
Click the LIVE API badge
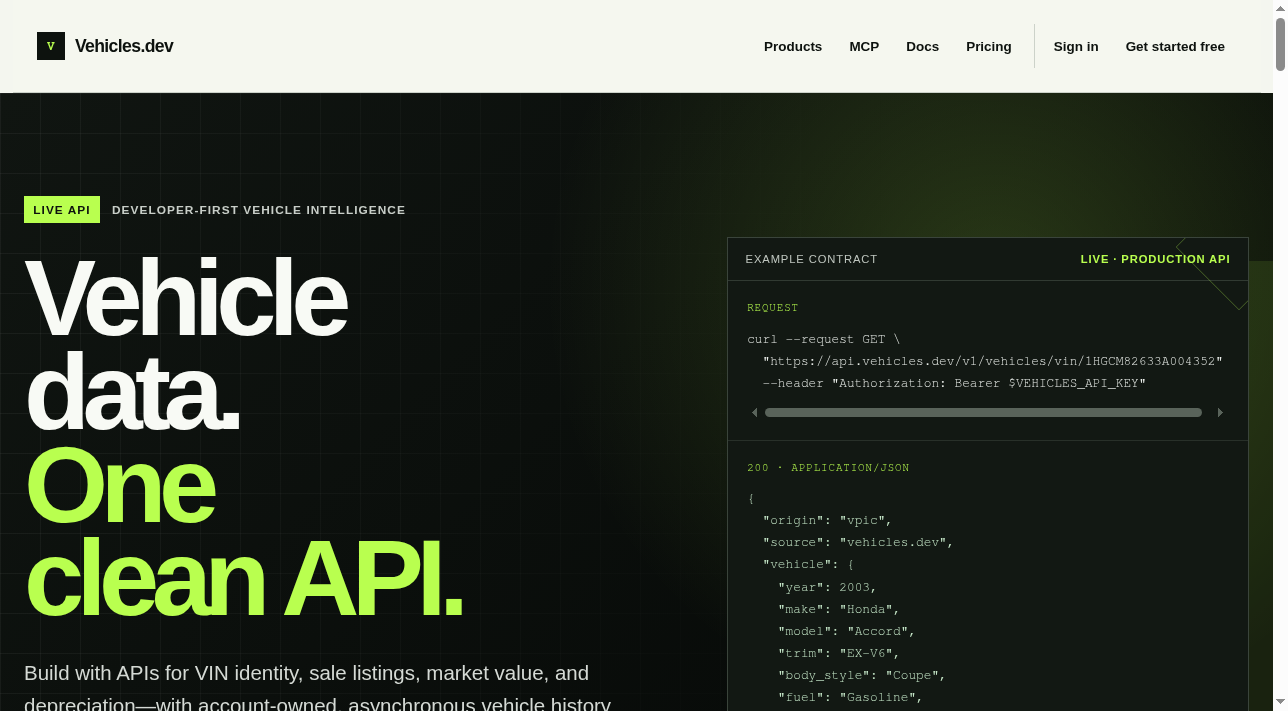pyautogui.click(x=62, y=210)
